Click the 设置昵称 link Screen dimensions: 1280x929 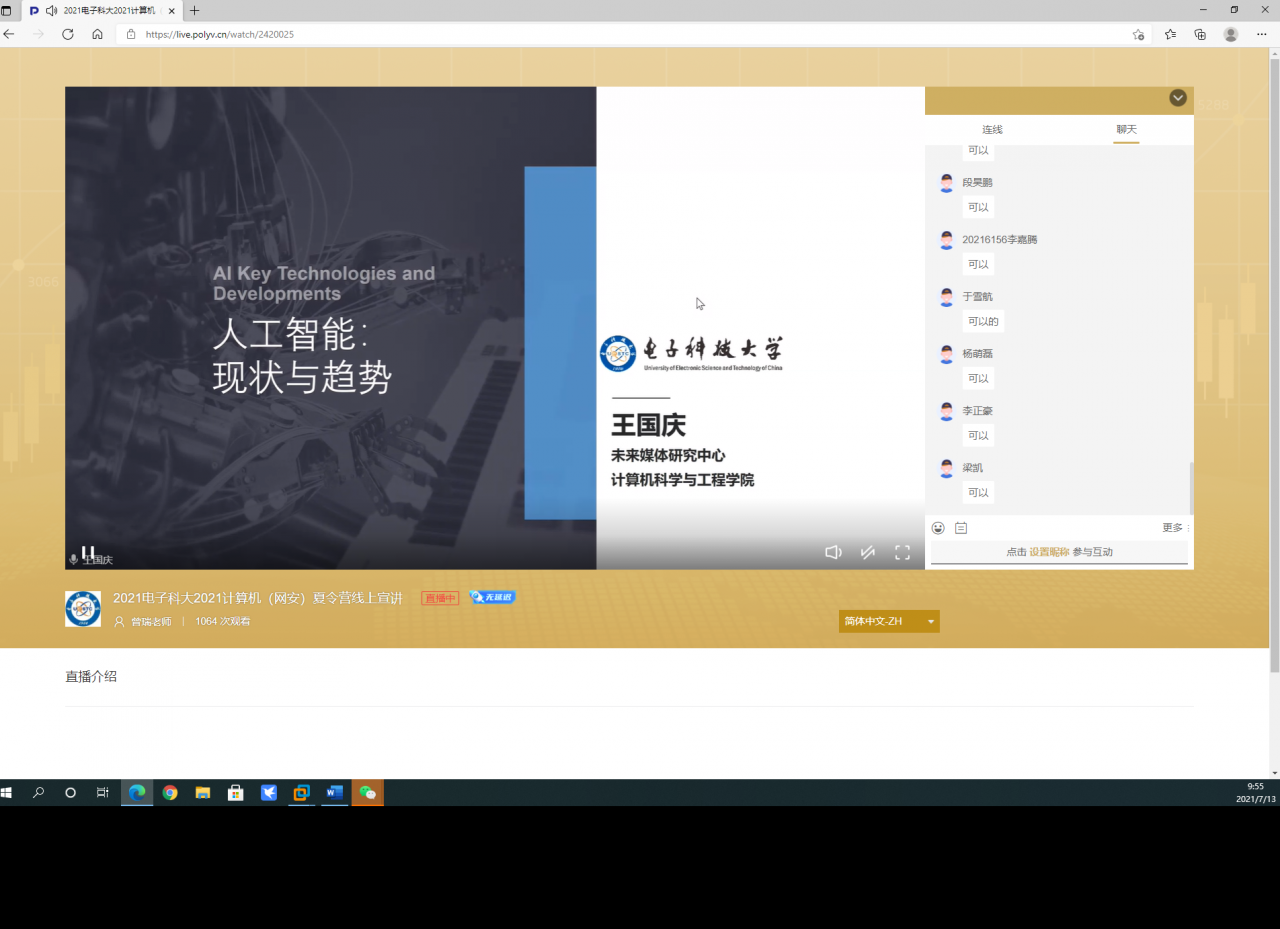[1049, 552]
